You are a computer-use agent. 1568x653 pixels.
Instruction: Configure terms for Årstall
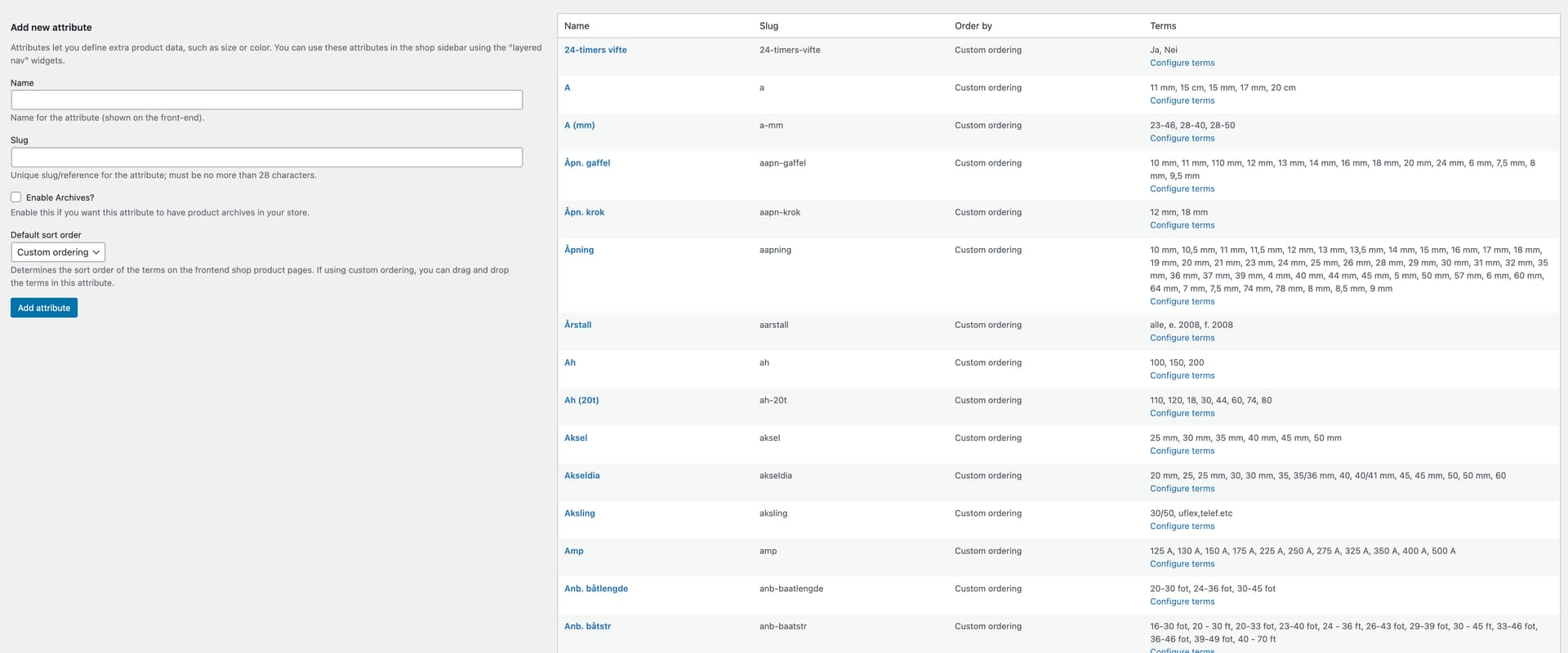click(x=1182, y=338)
